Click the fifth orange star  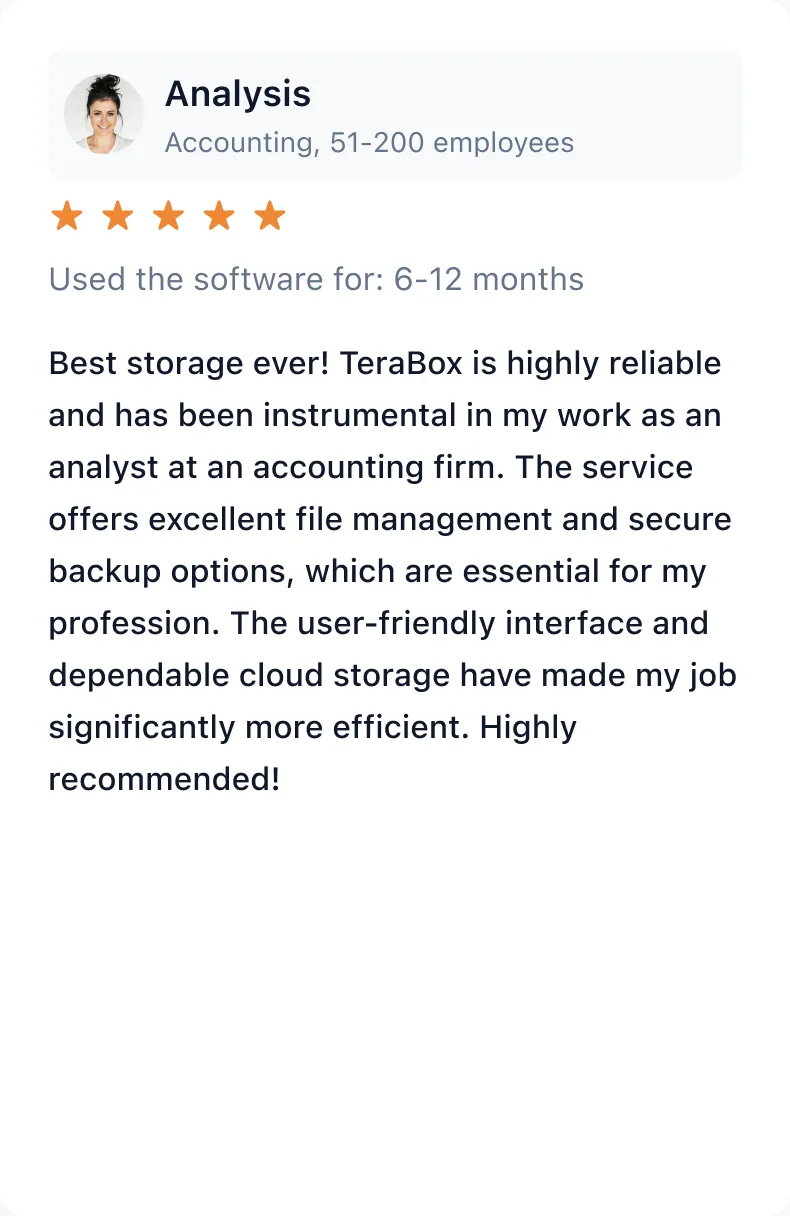tap(270, 215)
